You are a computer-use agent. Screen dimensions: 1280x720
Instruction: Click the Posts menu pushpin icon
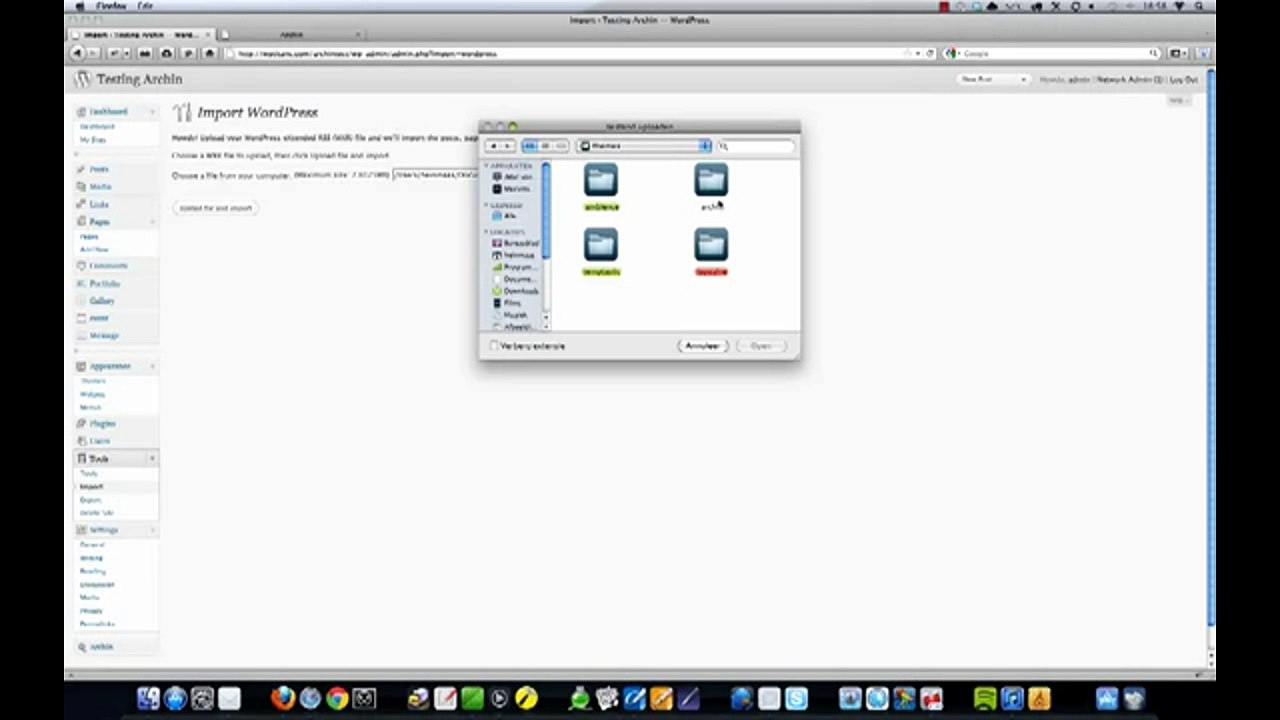[82, 169]
